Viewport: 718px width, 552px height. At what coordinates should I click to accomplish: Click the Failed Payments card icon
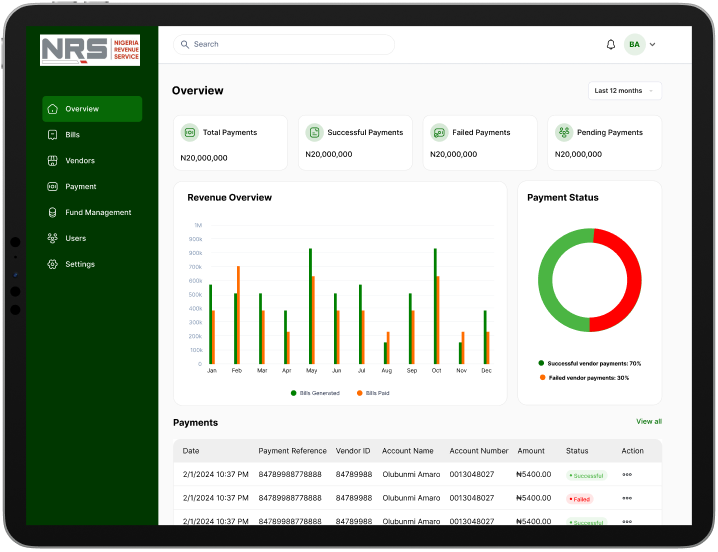pyautogui.click(x=439, y=133)
